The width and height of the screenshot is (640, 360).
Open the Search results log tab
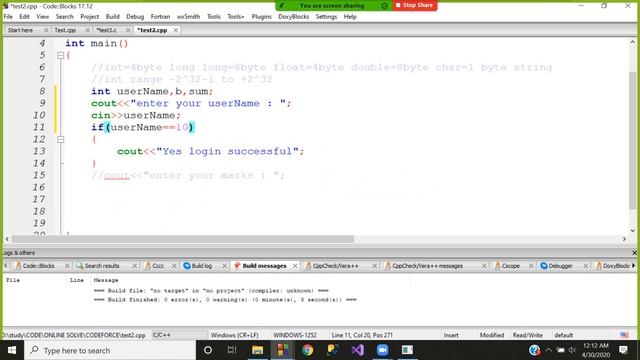[x=102, y=266]
